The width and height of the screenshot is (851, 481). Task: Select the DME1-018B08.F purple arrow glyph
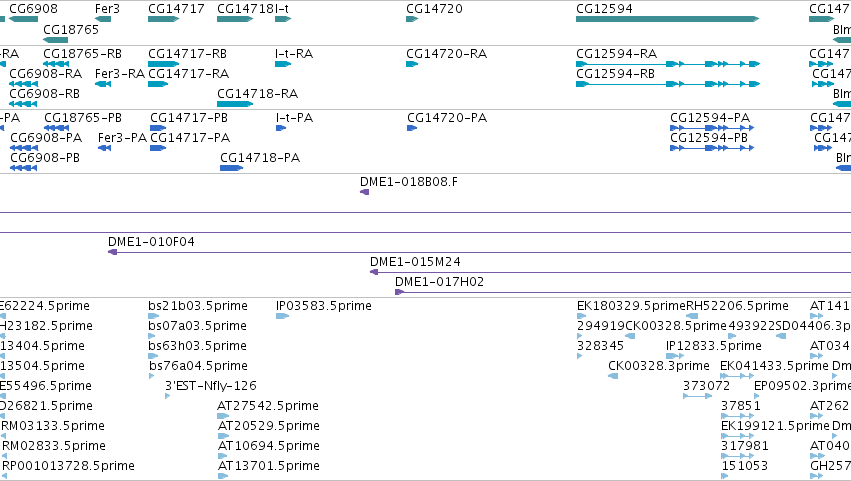365,192
